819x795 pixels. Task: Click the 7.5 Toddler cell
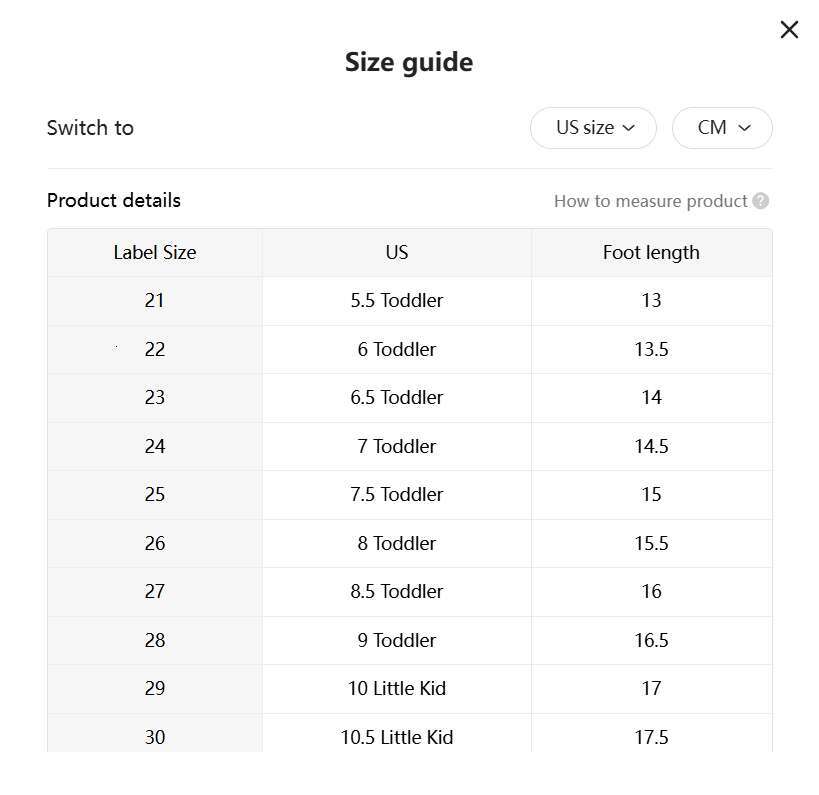(x=397, y=495)
